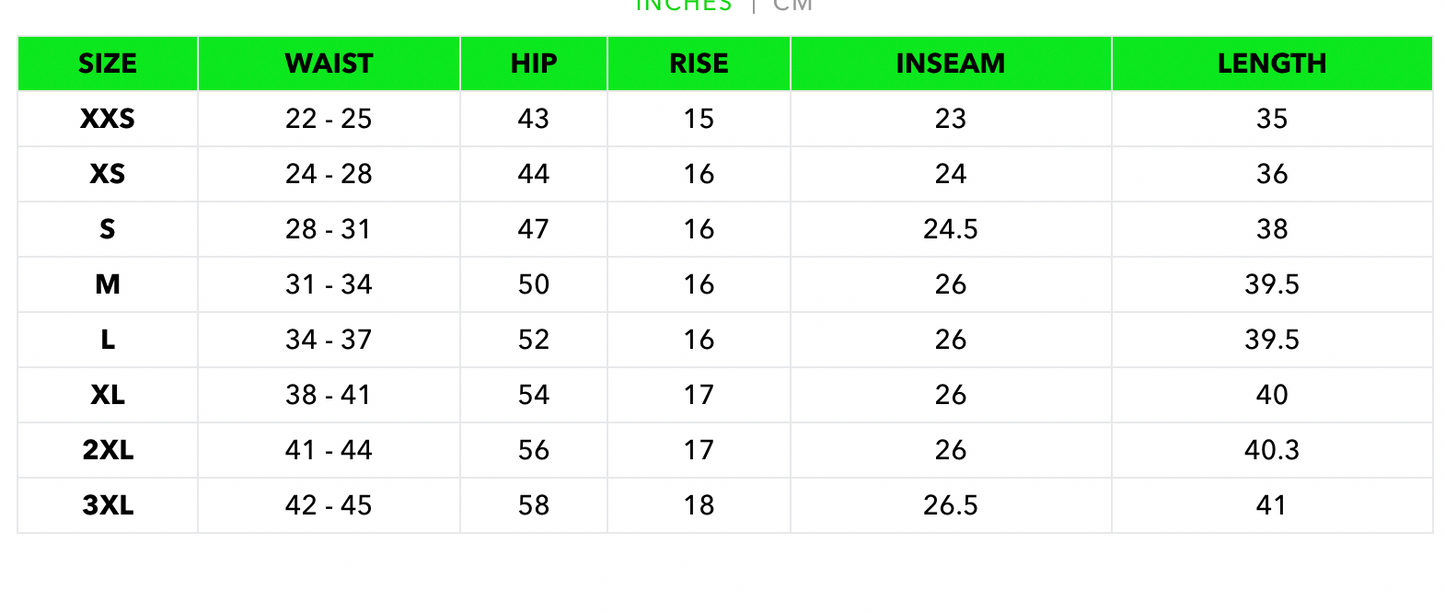
Task: Click the RISE column header
Action: (698, 64)
